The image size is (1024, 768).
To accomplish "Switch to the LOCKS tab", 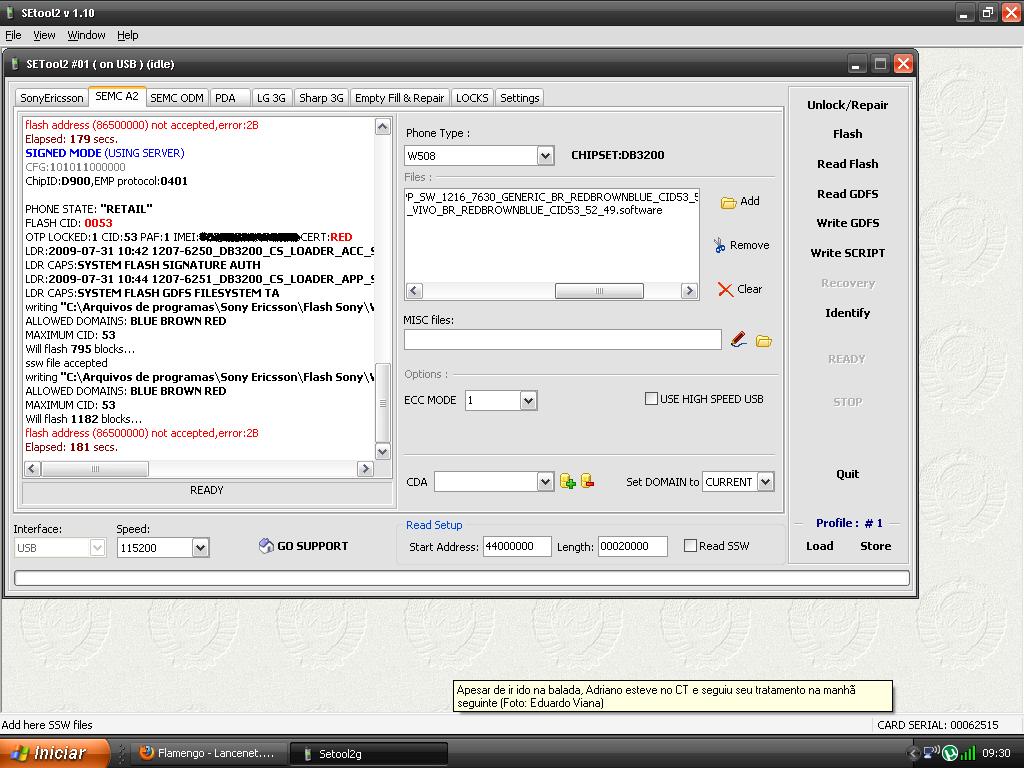I will click(x=472, y=98).
